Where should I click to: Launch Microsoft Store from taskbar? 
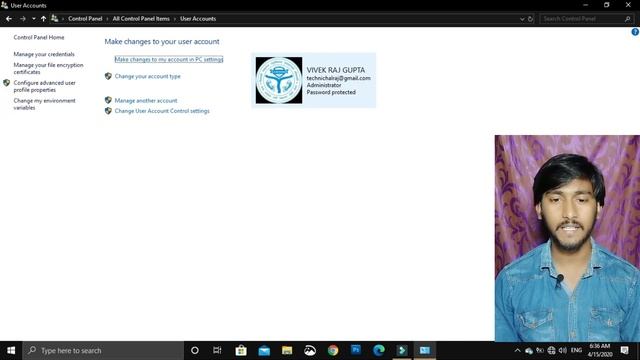pyautogui.click(x=241, y=351)
